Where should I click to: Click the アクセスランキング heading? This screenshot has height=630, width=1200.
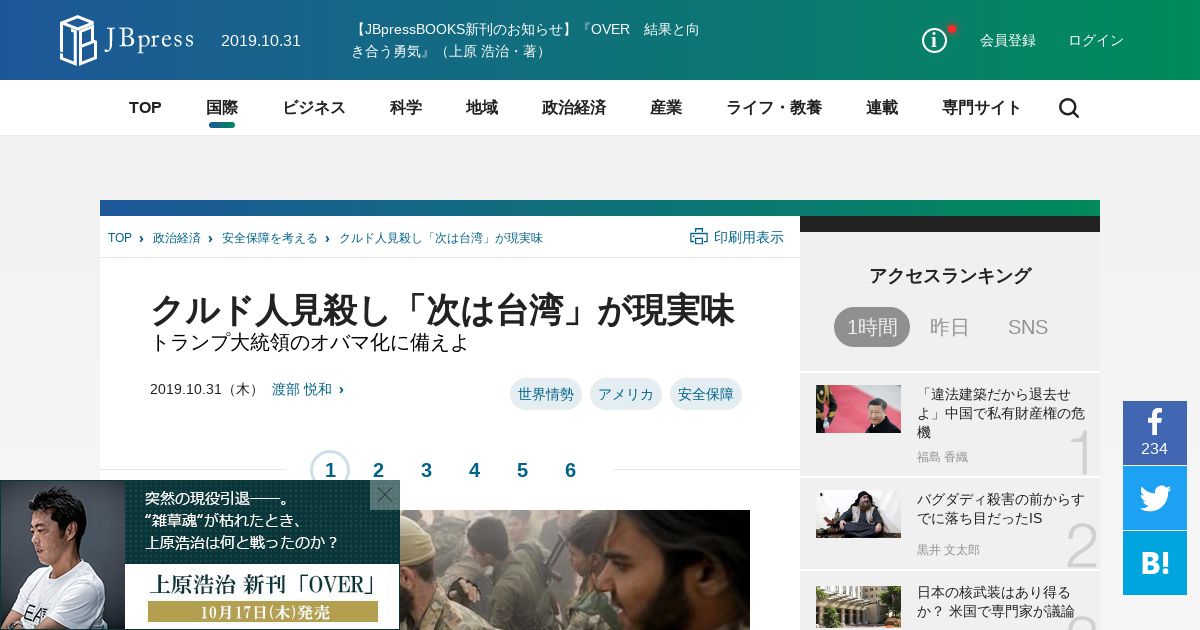point(950,276)
